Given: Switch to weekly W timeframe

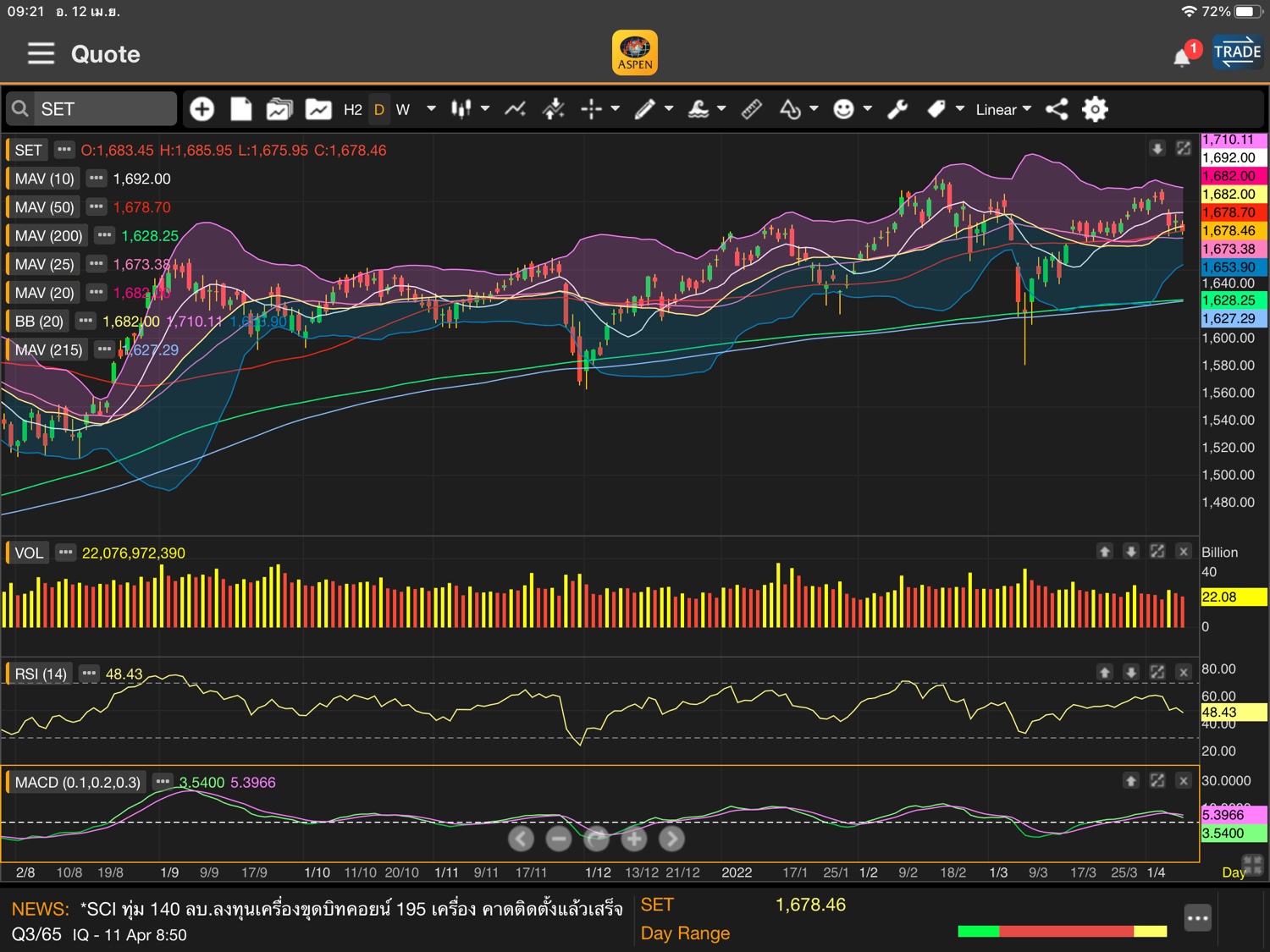Looking at the screenshot, I should pos(403,110).
